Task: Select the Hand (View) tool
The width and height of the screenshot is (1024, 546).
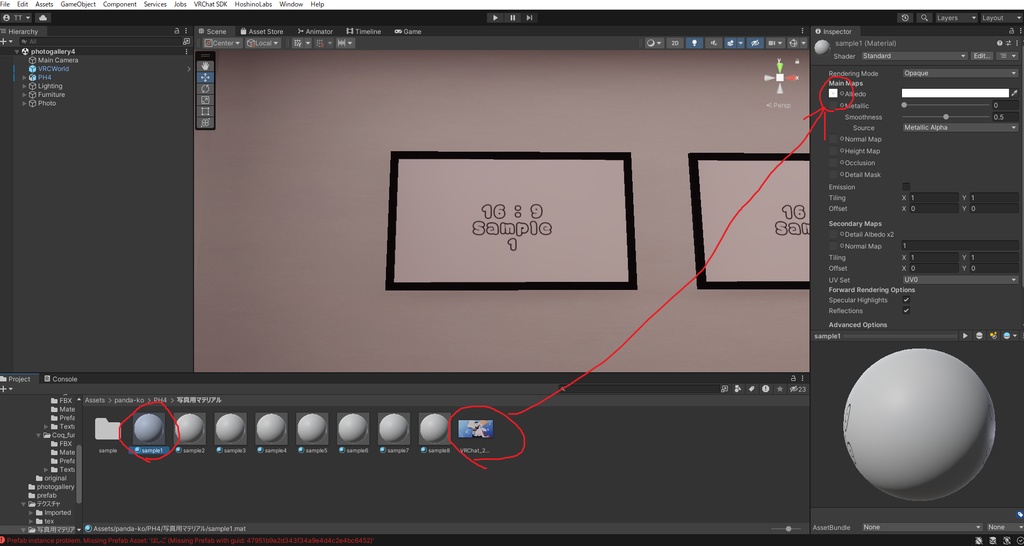Action: point(205,66)
